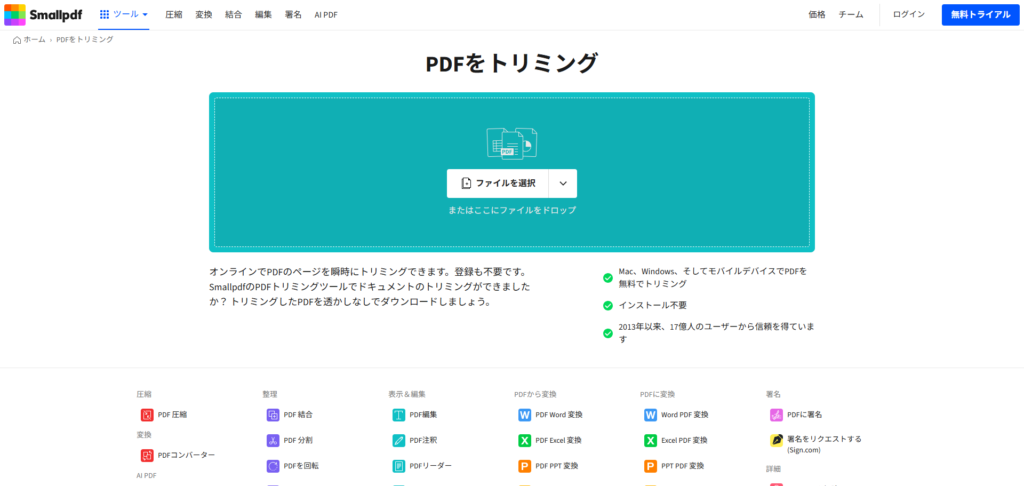Click the PDF 圧縮 icon

click(147, 415)
